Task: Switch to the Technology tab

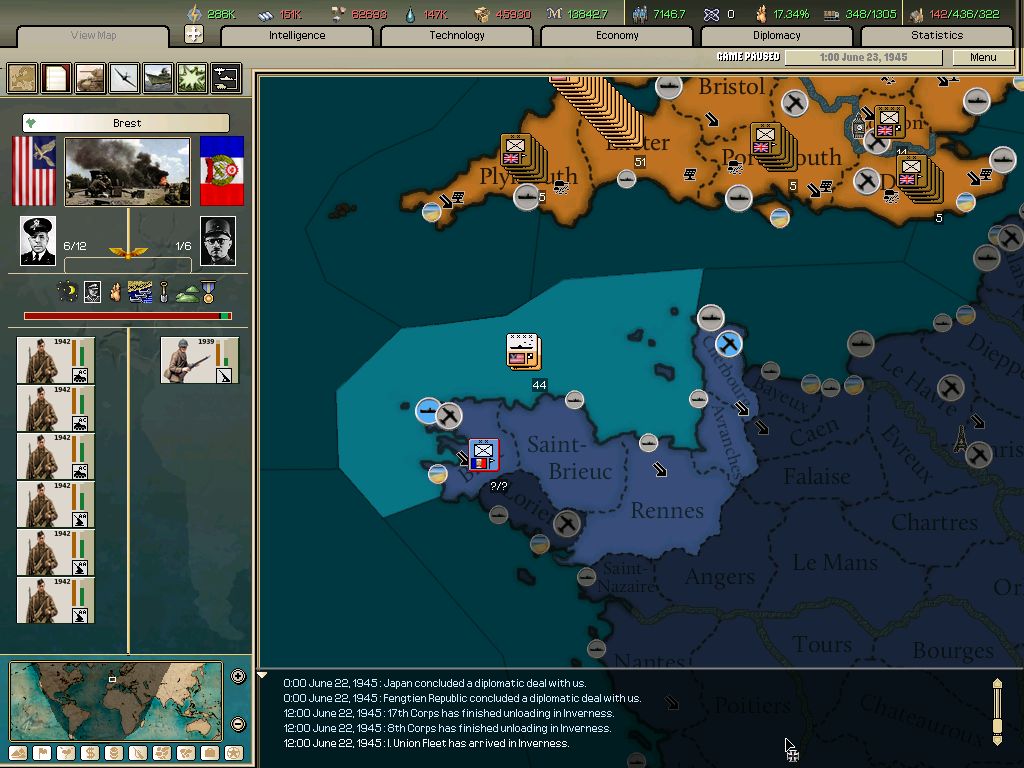Action: 456,35
